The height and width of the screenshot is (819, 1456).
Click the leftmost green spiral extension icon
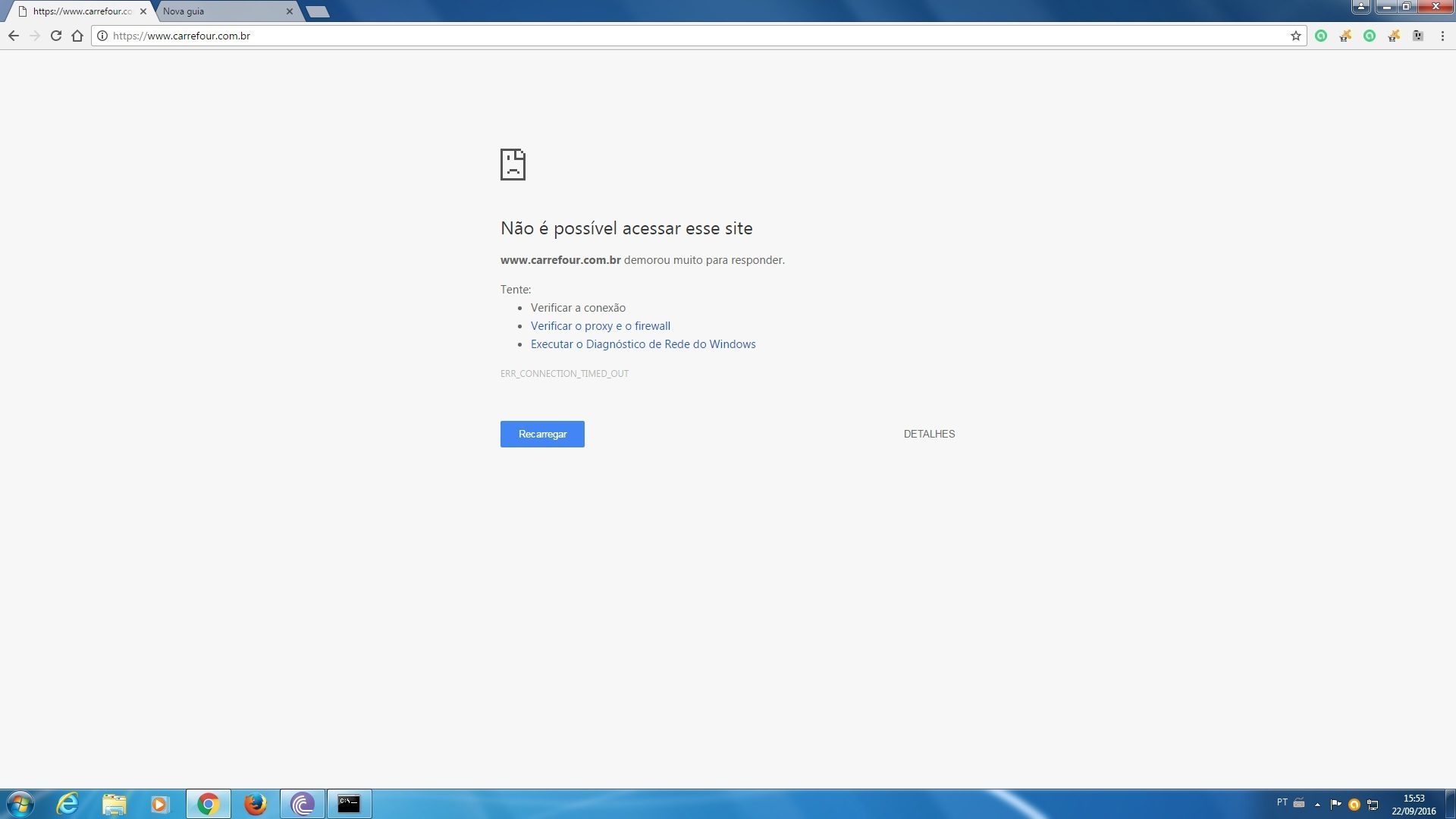[1321, 36]
